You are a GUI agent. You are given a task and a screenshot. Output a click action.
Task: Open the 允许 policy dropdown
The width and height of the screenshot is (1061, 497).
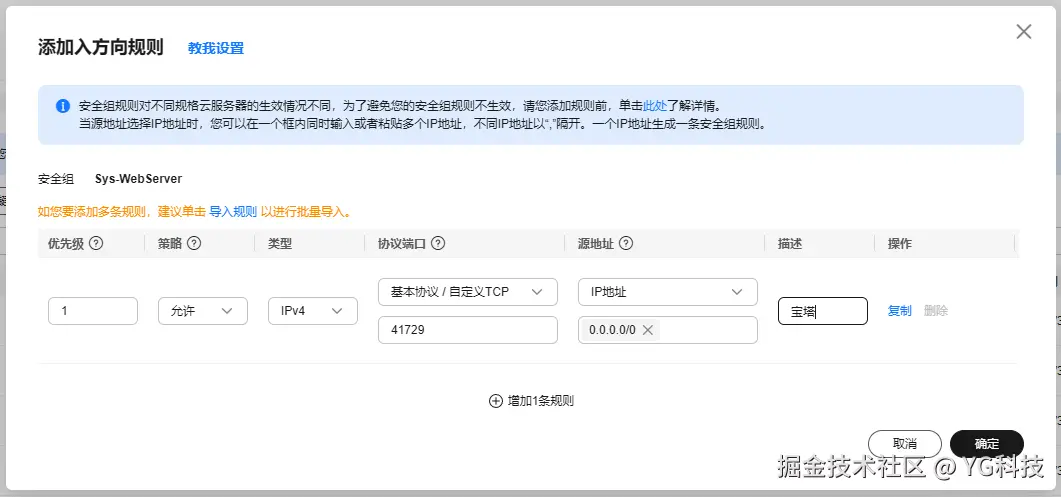pos(202,311)
